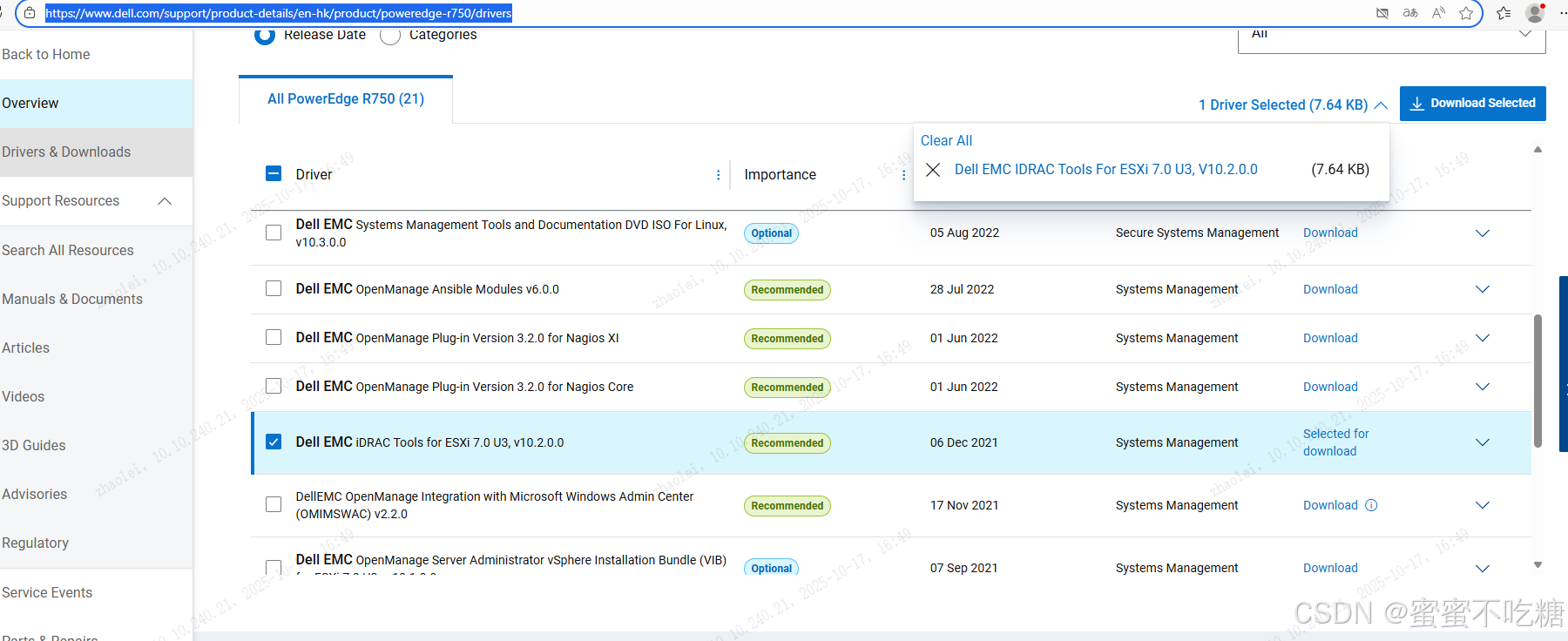Click the read aloud icon in address bar
The height and width of the screenshot is (641, 1568).
coord(1438,13)
